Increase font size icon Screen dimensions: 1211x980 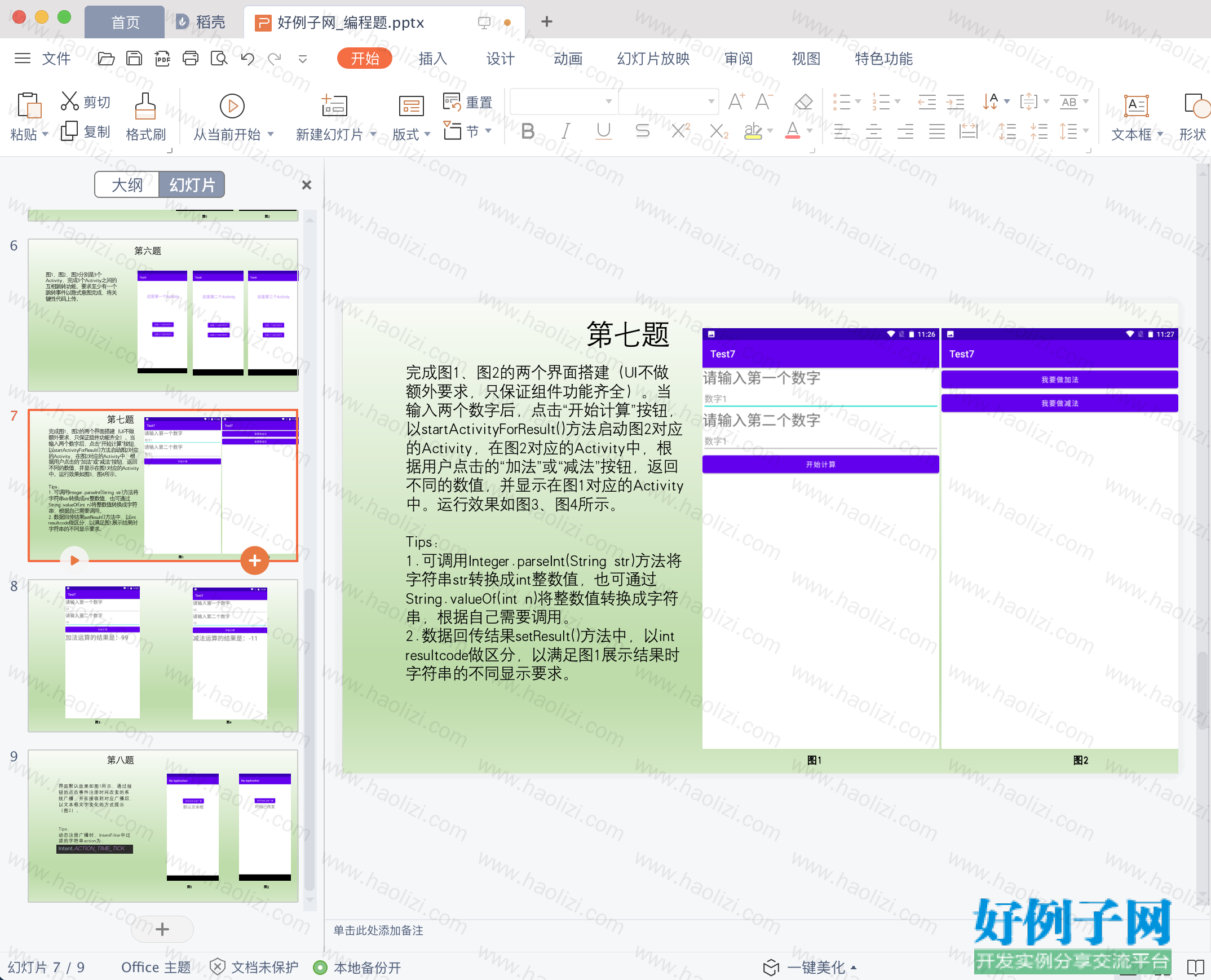coord(736,101)
